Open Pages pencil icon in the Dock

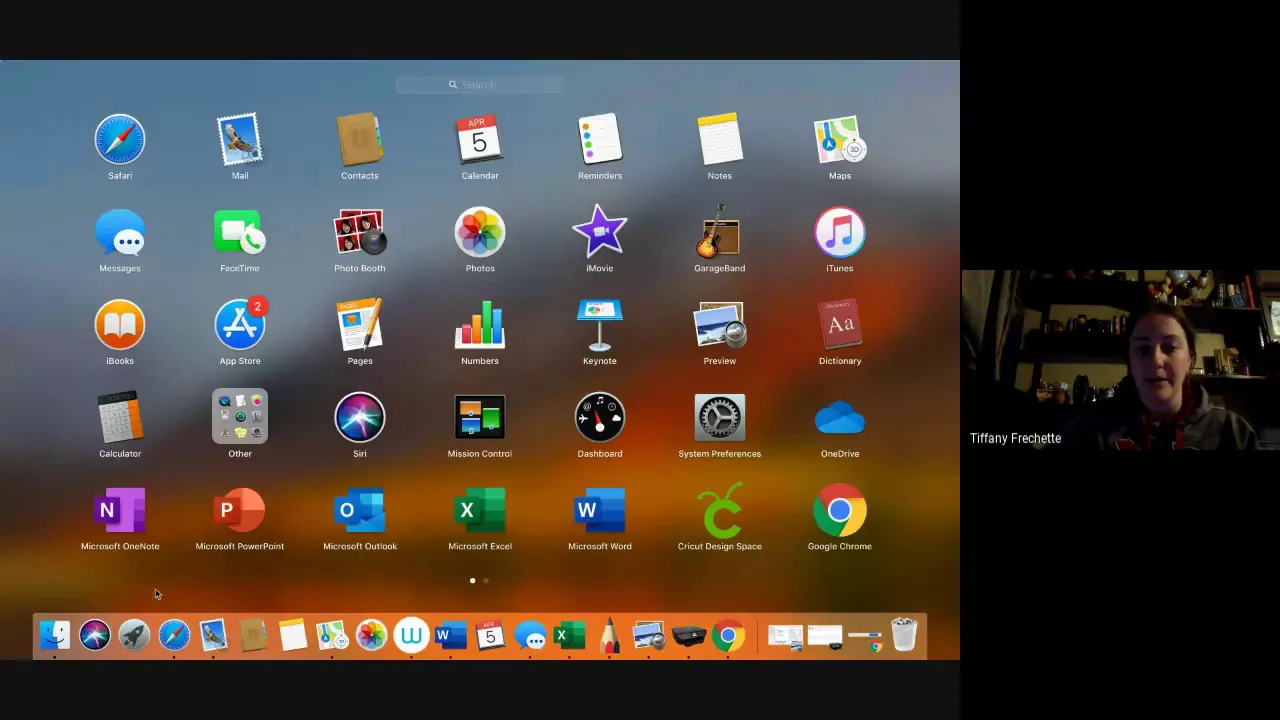tap(609, 635)
